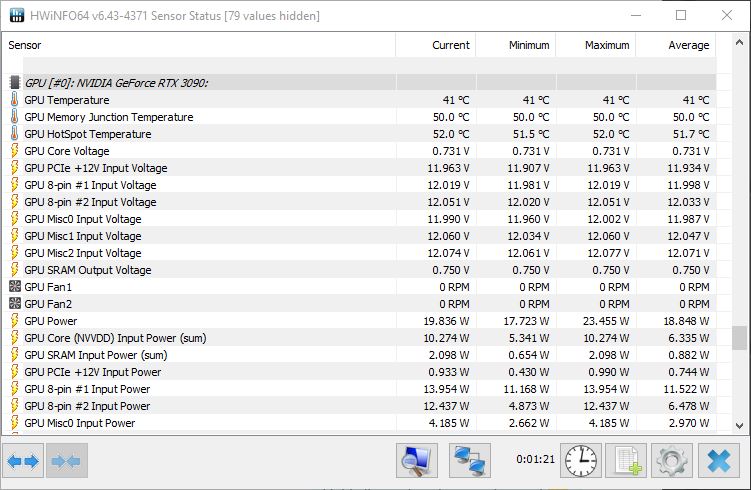Click the vertical scrollbar thumb
This screenshot has height=490, width=751.
(x=739, y=338)
